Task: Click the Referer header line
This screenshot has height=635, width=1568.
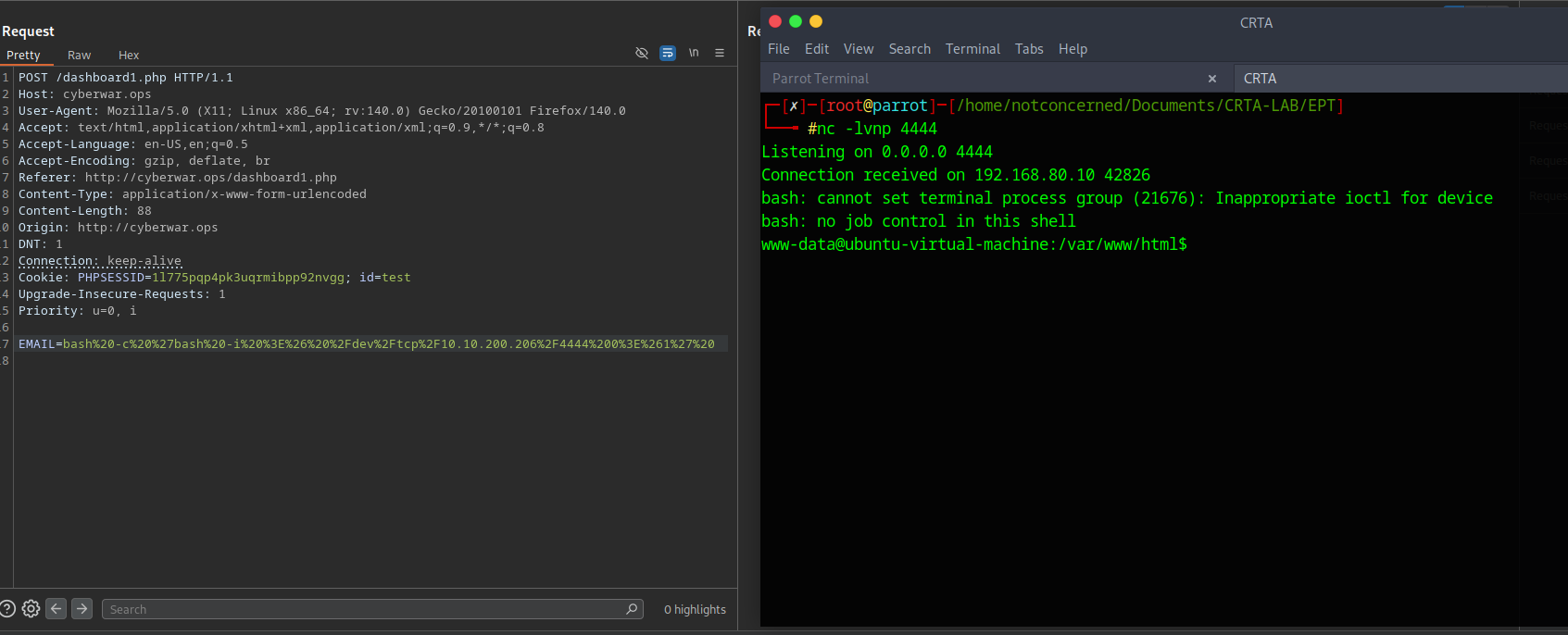Action: (178, 178)
